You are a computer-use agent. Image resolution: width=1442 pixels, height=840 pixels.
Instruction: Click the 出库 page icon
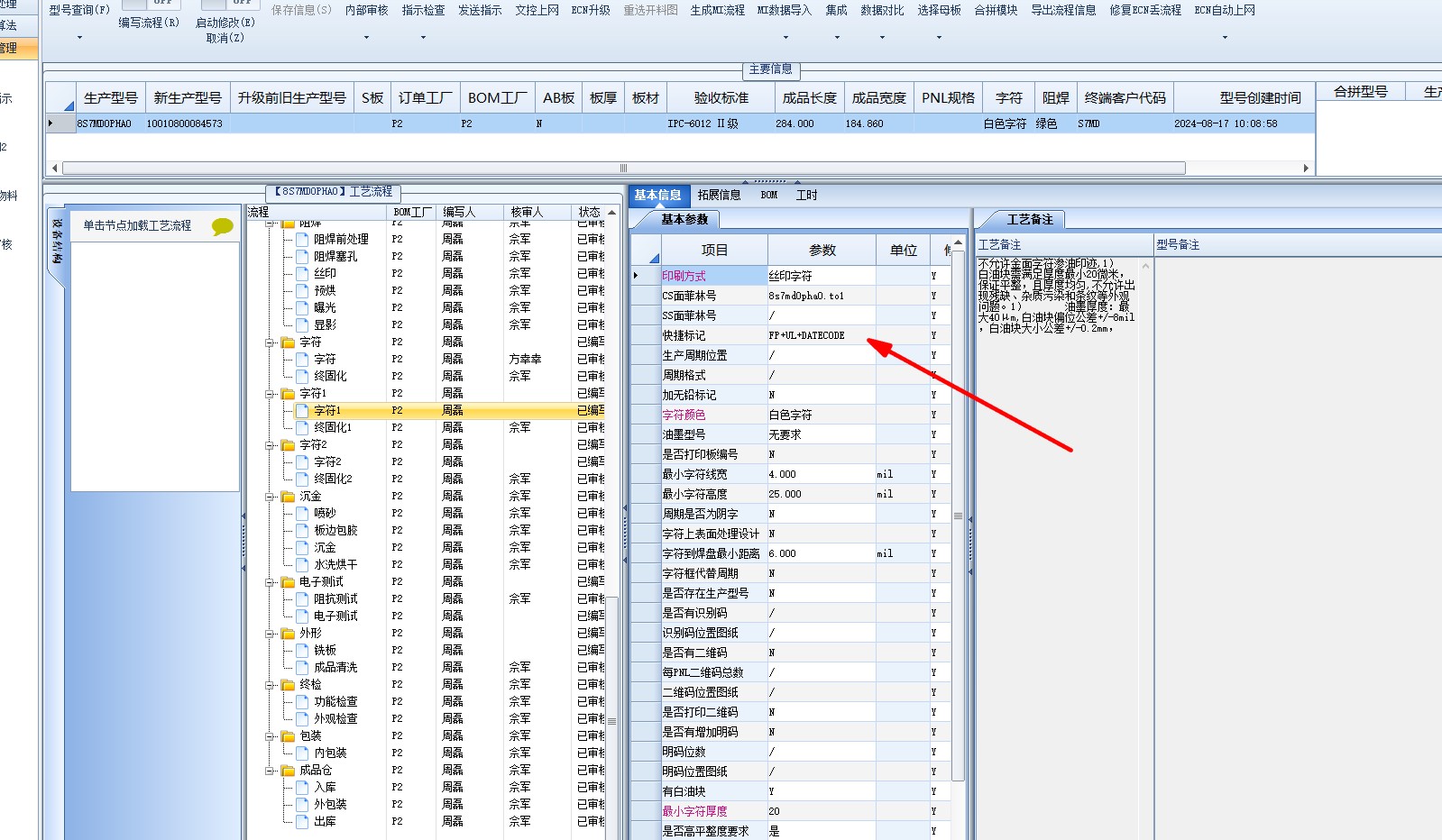click(x=303, y=821)
